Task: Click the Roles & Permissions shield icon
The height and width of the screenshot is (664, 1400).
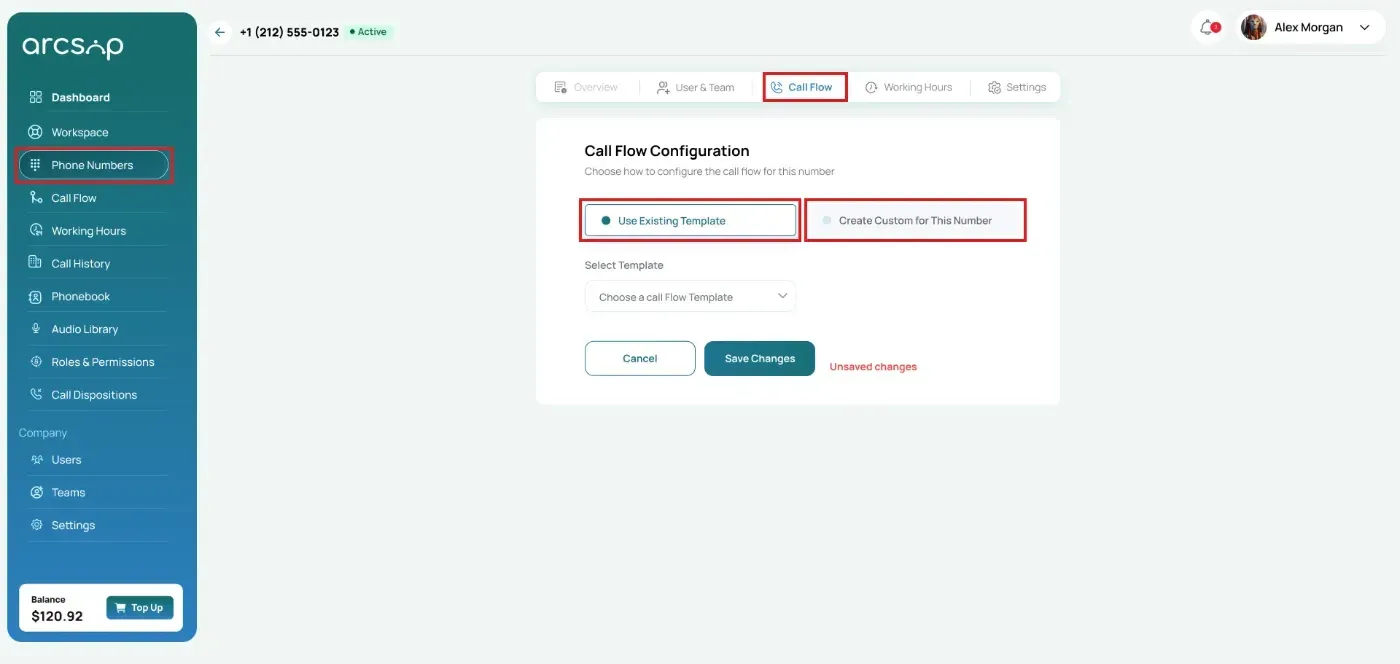Action: (36, 362)
